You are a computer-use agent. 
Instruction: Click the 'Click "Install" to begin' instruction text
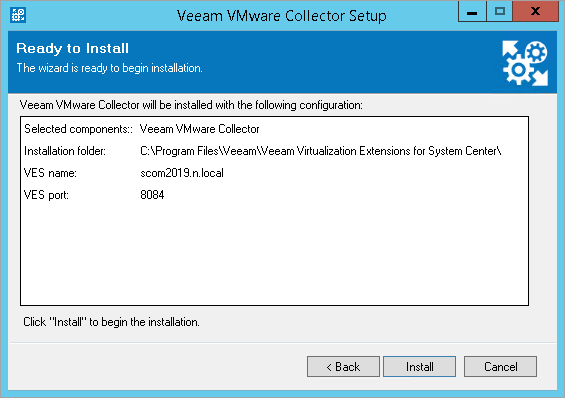[x=111, y=322]
